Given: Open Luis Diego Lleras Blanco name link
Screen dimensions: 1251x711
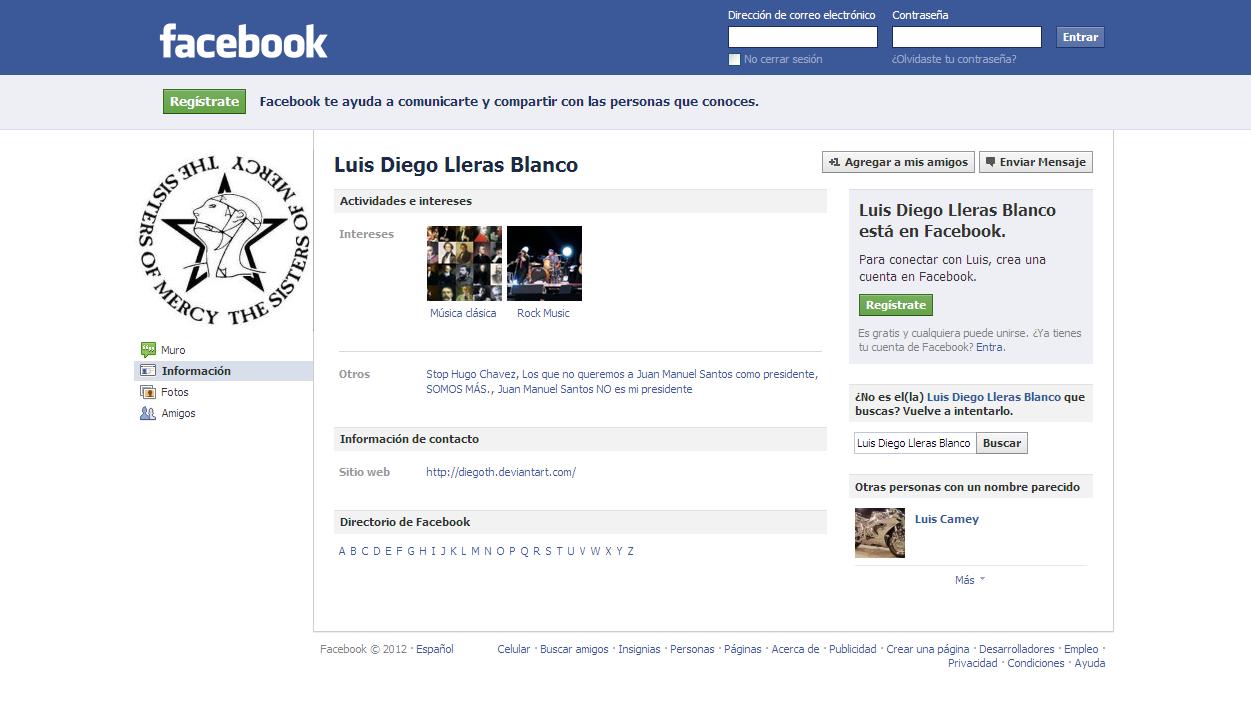Looking at the screenshot, I should pos(994,397).
